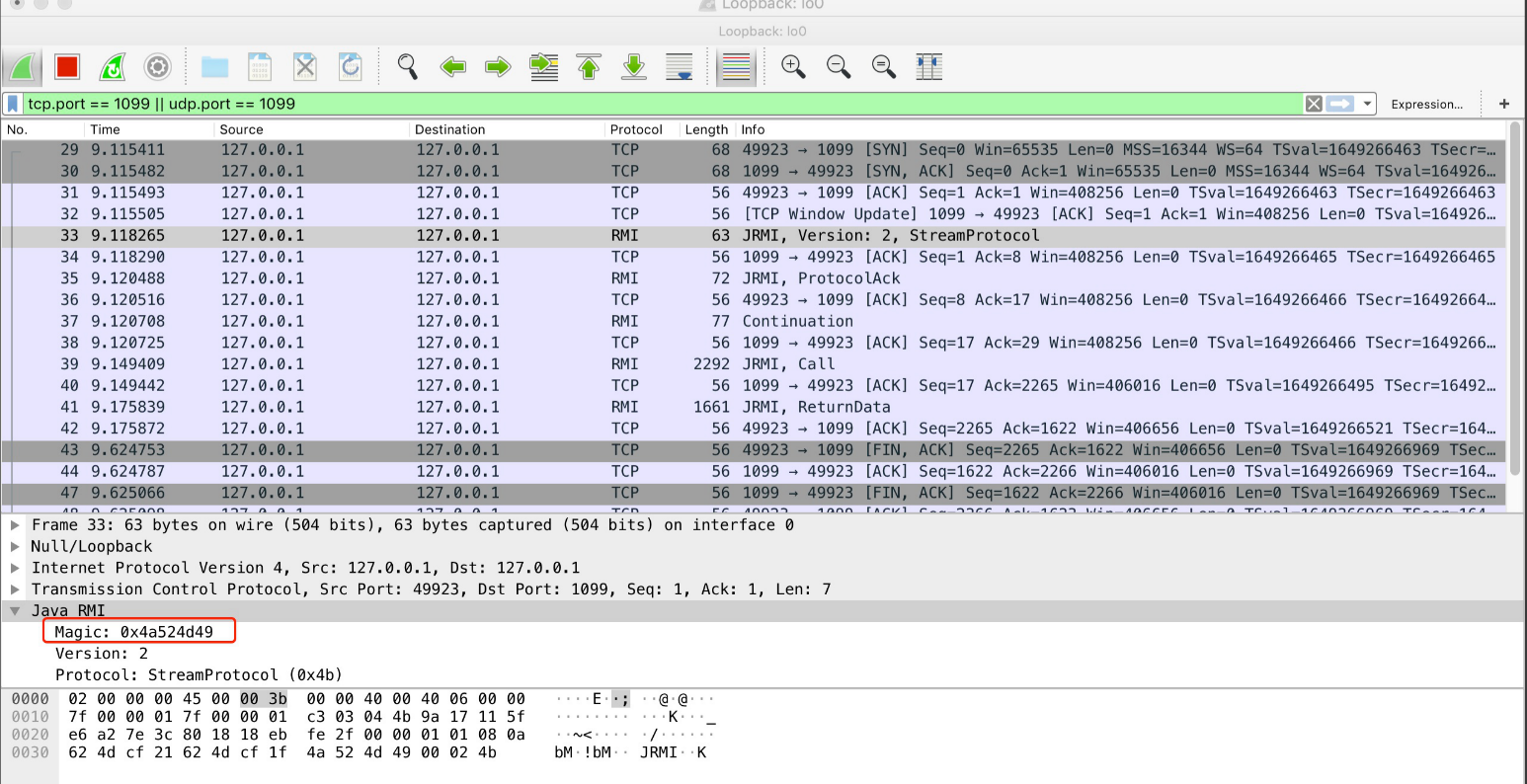Sort by the Info column
1527x784 pixels.
point(1122,129)
